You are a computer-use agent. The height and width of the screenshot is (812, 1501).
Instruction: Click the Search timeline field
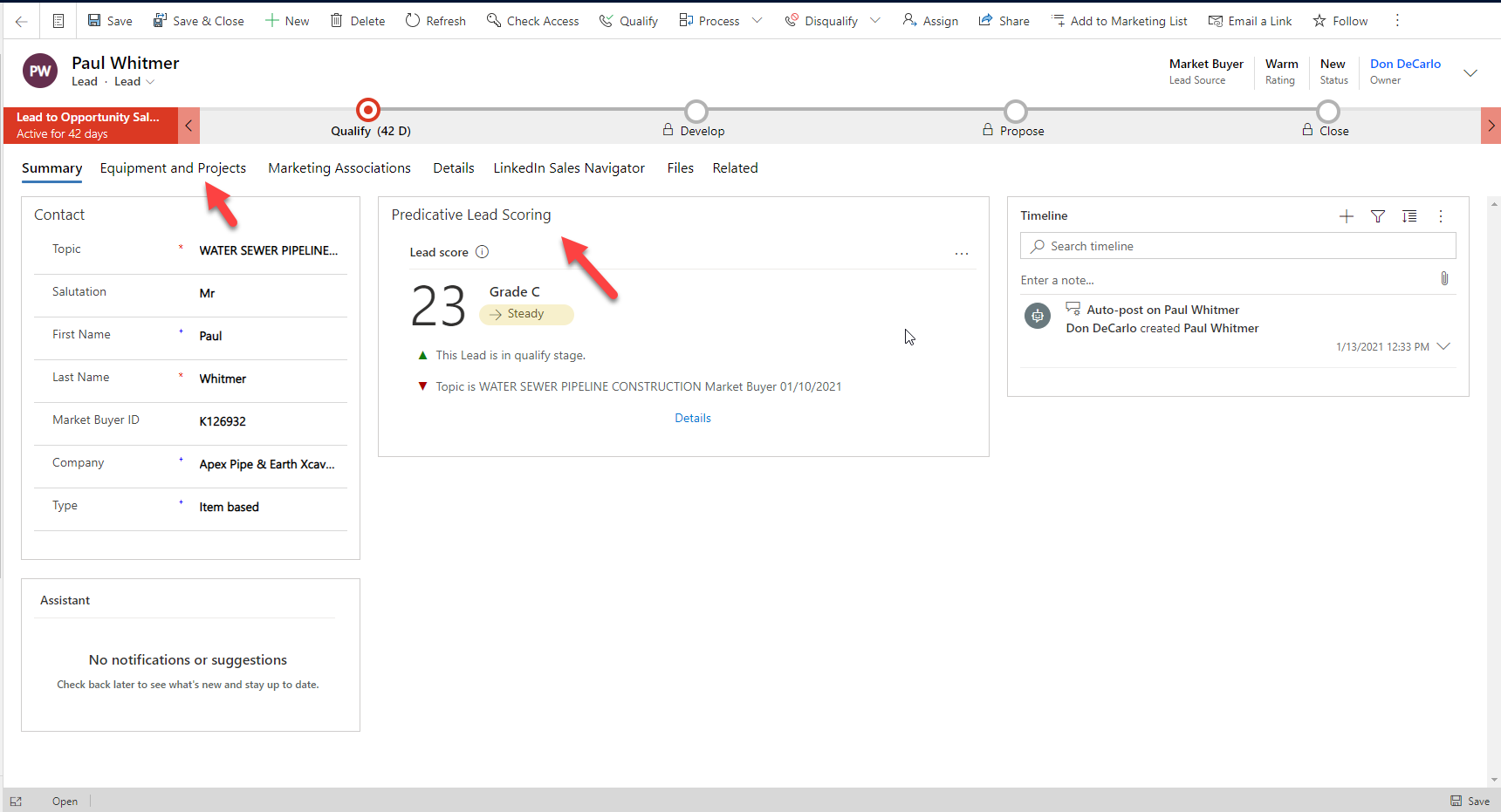1237,246
